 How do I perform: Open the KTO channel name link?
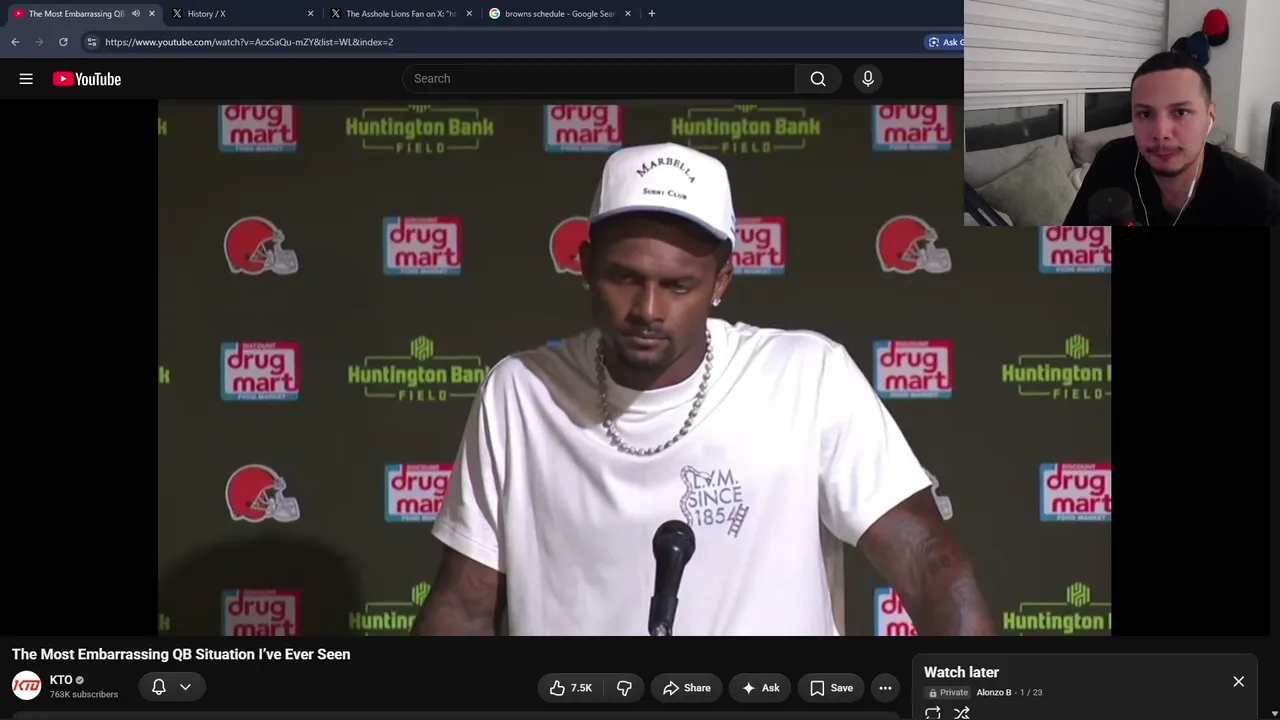[61, 680]
